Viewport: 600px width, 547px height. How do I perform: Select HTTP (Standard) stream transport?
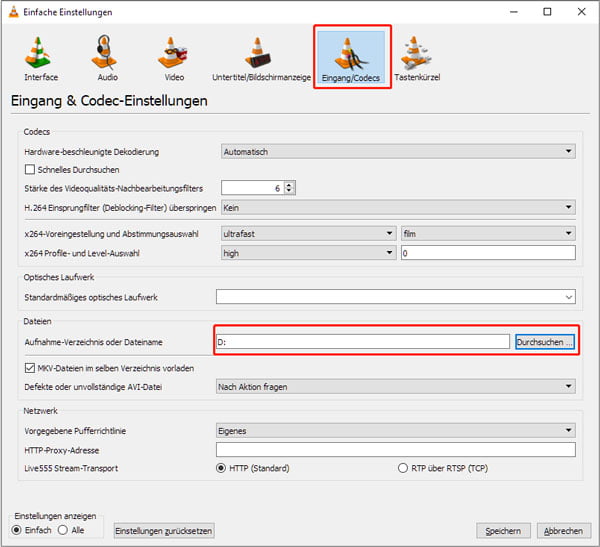coord(223,467)
